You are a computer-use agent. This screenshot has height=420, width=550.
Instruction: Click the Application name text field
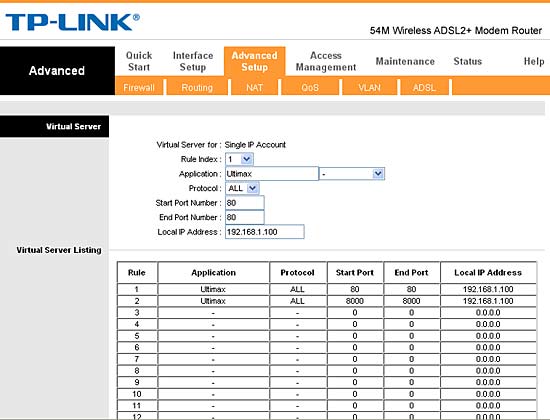271,174
